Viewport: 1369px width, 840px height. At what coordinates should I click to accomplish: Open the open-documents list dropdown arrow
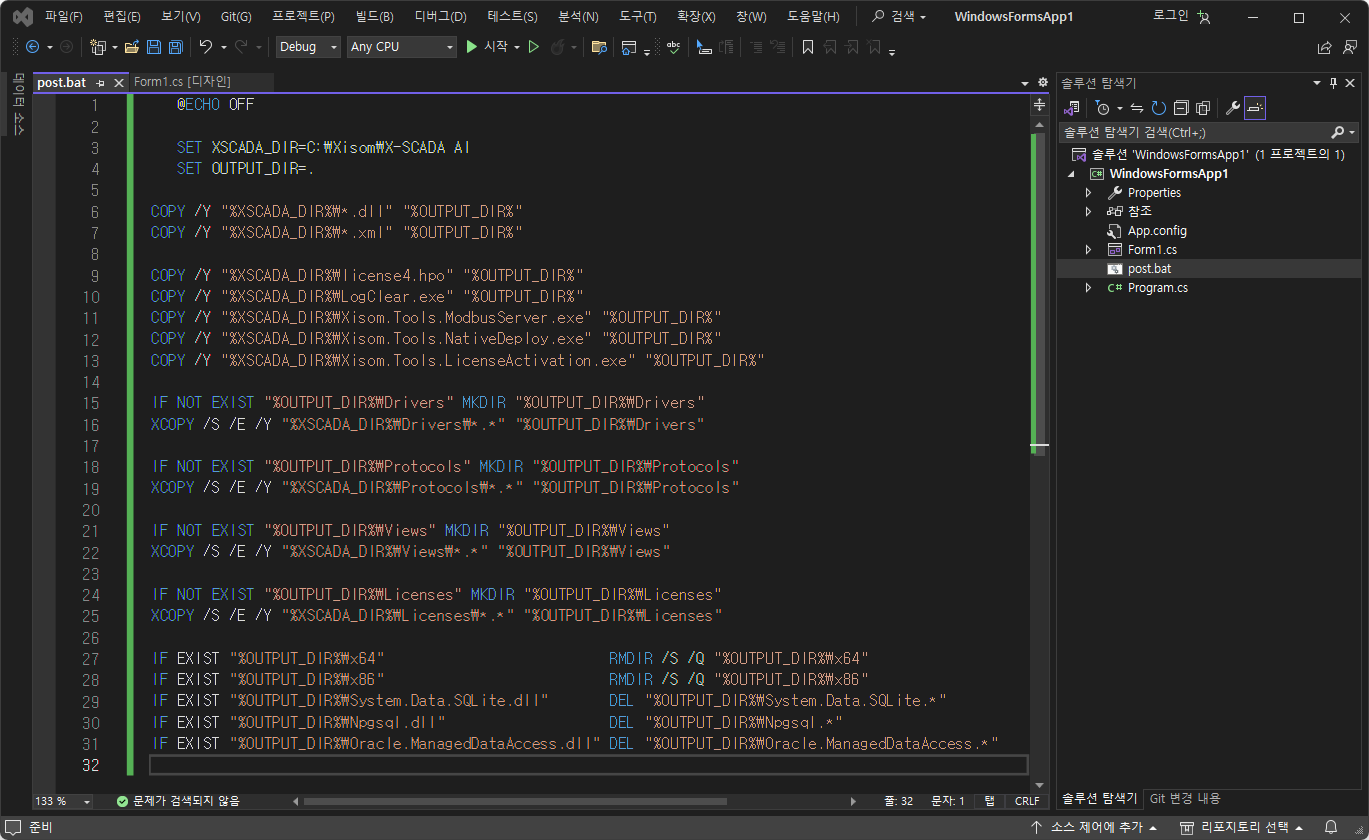(1024, 83)
